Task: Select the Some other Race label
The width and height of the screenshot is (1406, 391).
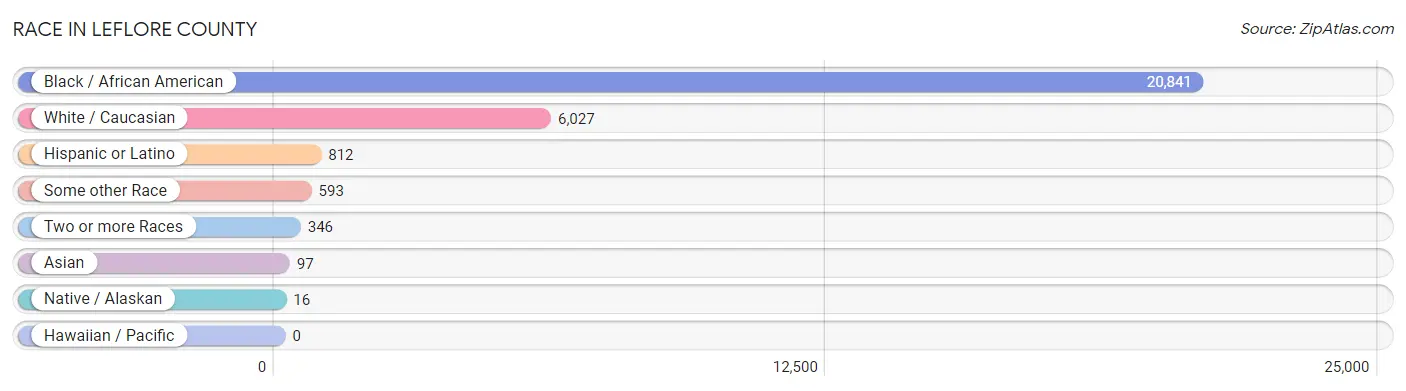Action: pos(105,190)
